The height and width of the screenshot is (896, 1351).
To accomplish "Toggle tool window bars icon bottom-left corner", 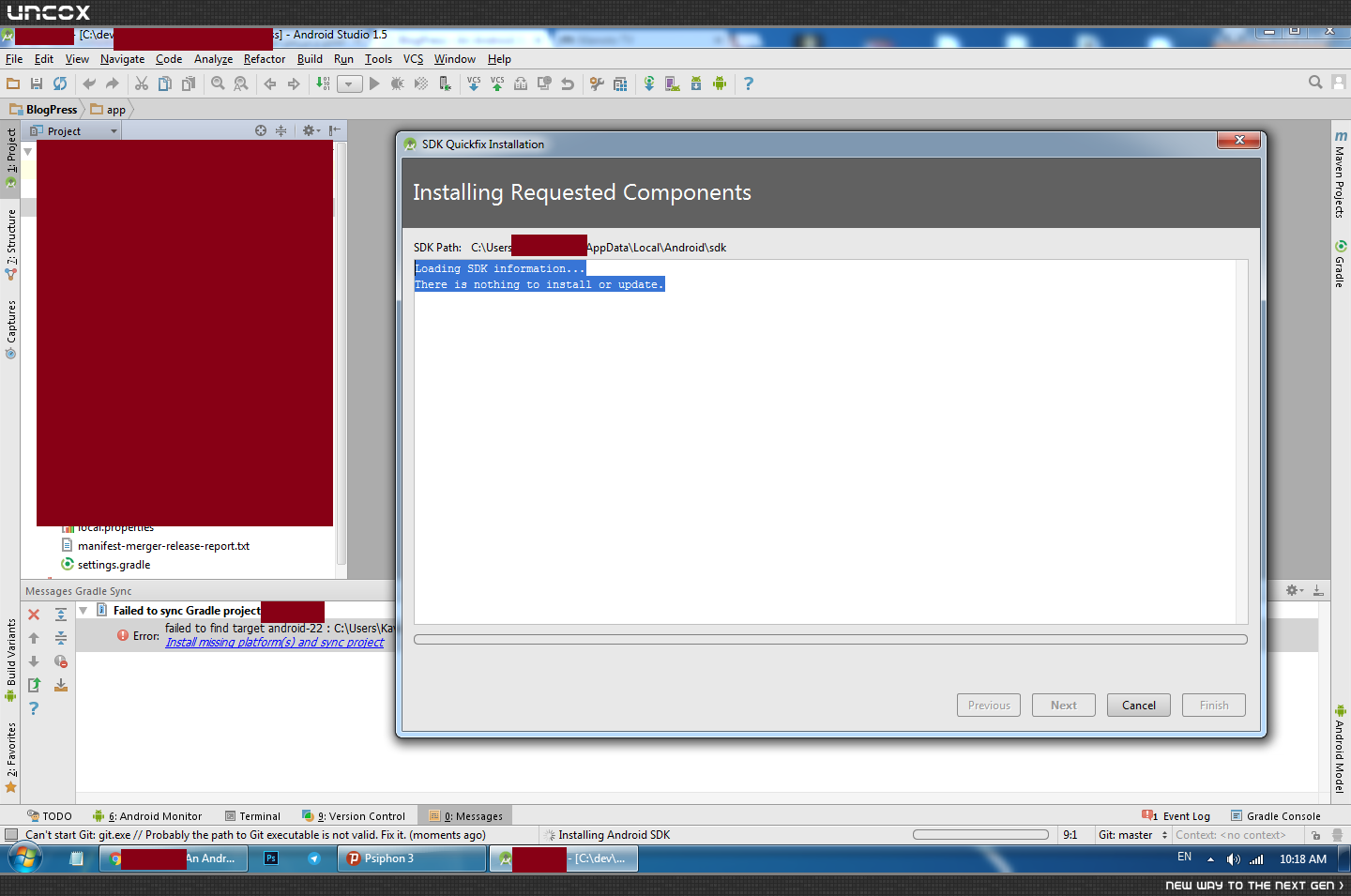I will (10, 834).
